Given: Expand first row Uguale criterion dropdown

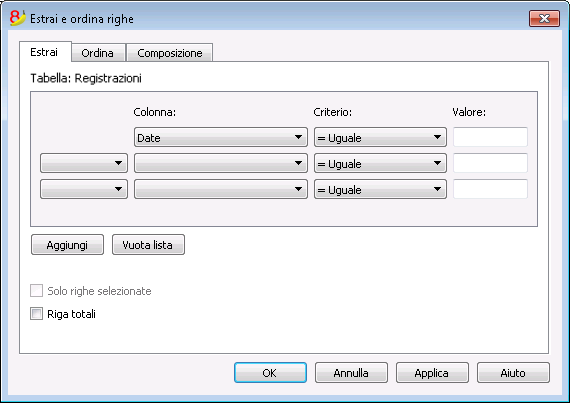Looking at the screenshot, I should coord(380,137).
